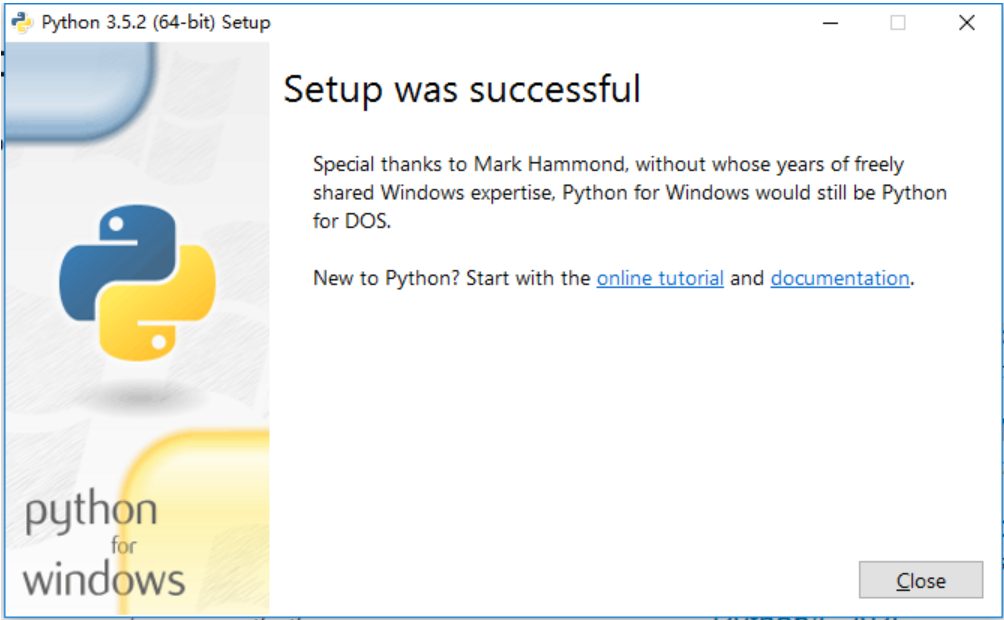1004x620 pixels.
Task: Minimize the Python Setup window
Action: (830, 22)
